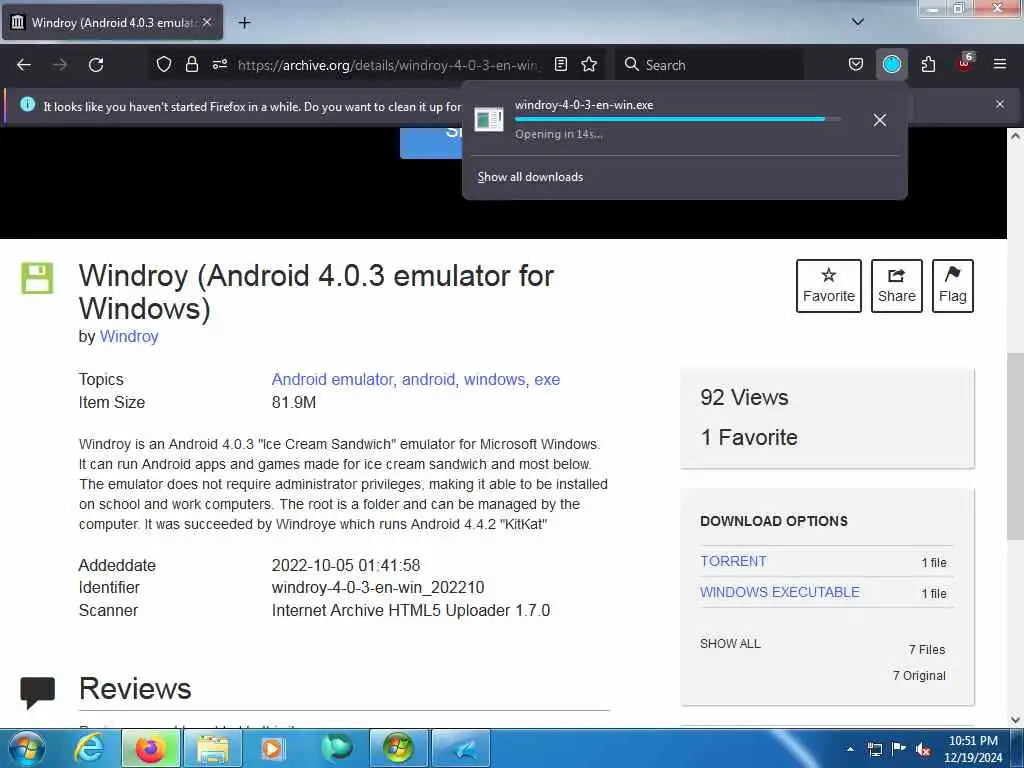Show all download files
The width and height of the screenshot is (1024, 768).
coord(730,644)
